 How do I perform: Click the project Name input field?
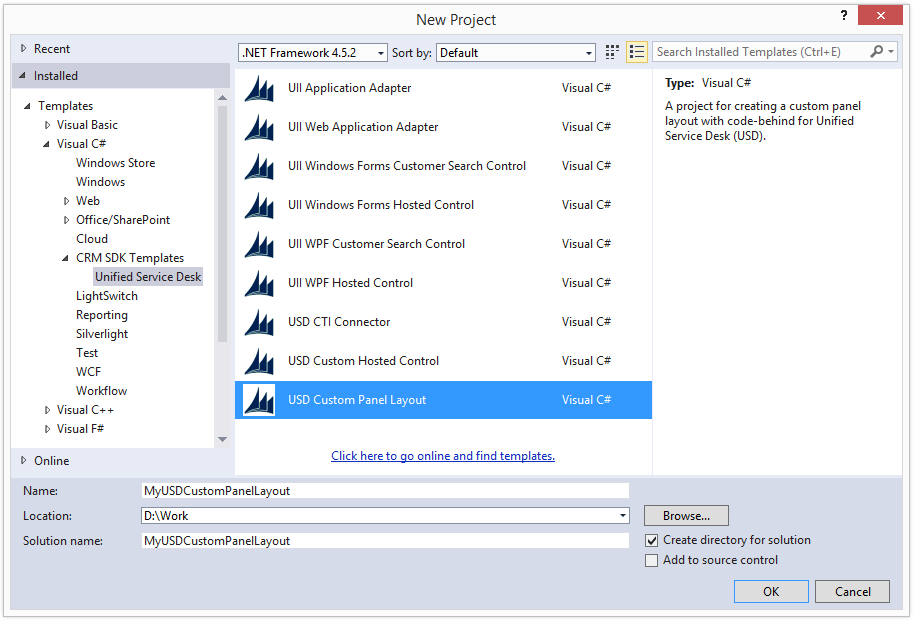(385, 491)
